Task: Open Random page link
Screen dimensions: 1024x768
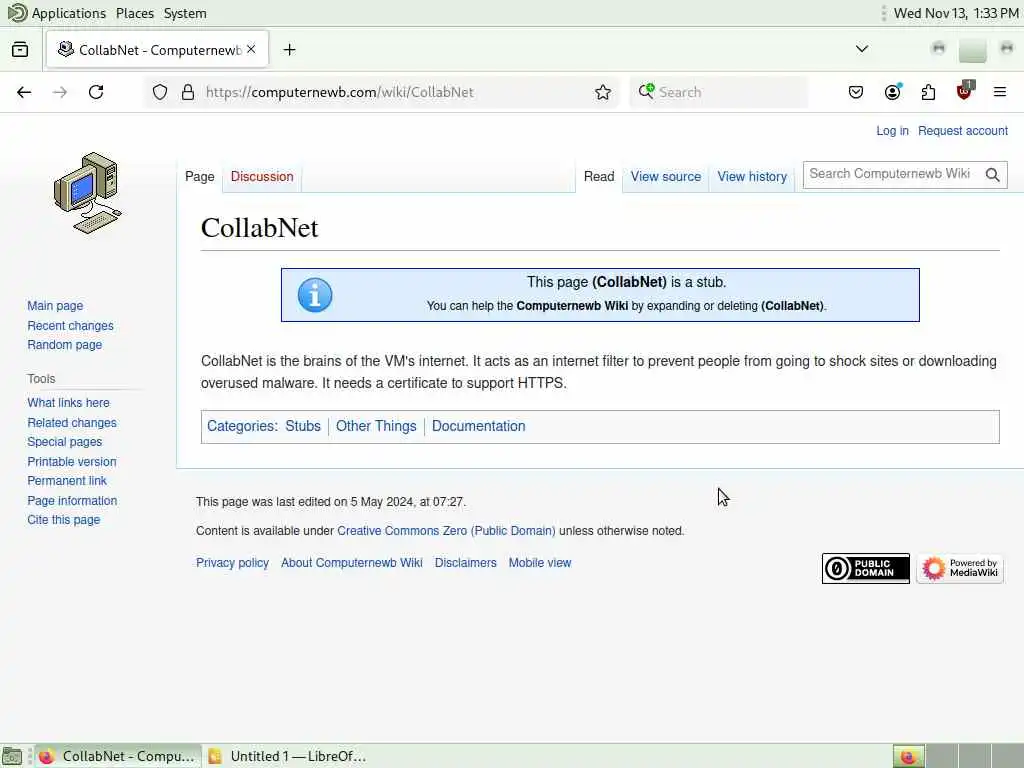Action: [65, 344]
